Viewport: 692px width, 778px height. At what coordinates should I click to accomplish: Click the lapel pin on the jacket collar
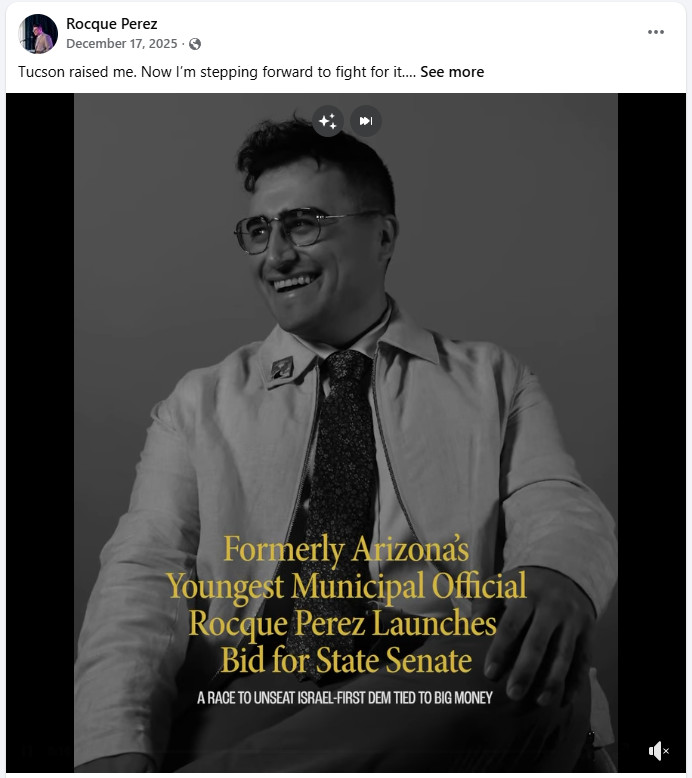point(282,367)
